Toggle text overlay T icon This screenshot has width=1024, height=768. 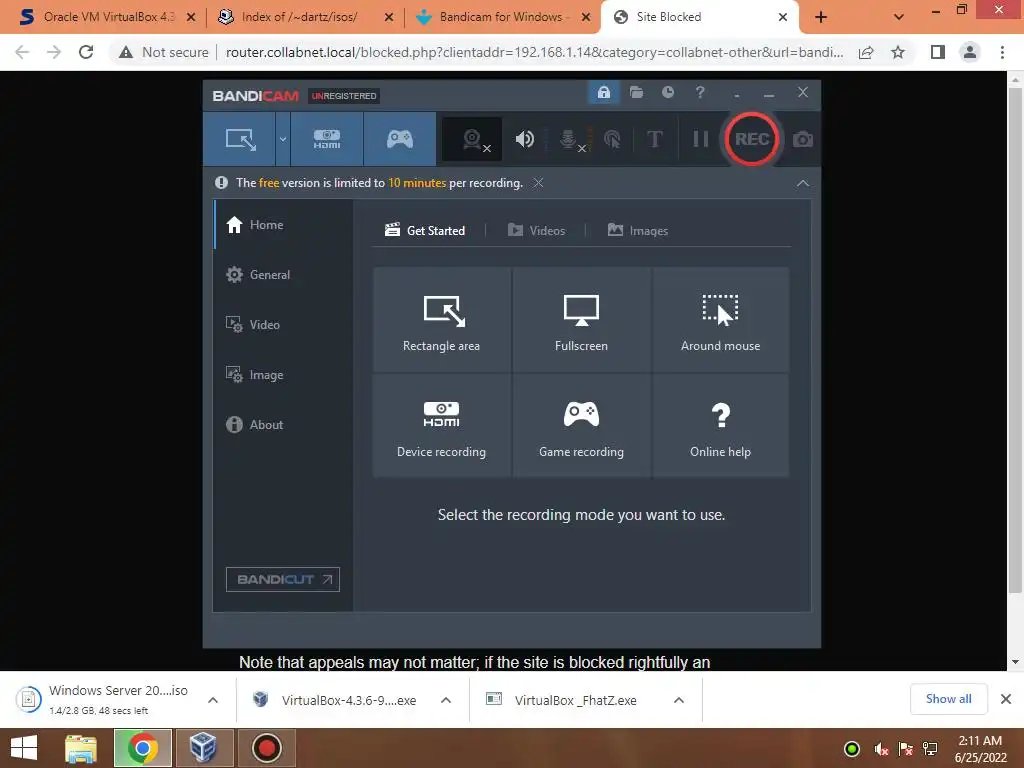coord(654,139)
